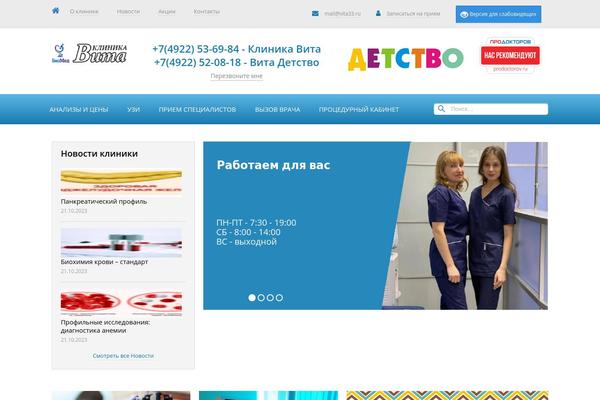
Task: Click the mail@vita33.ru email link
Action: tap(342, 13)
